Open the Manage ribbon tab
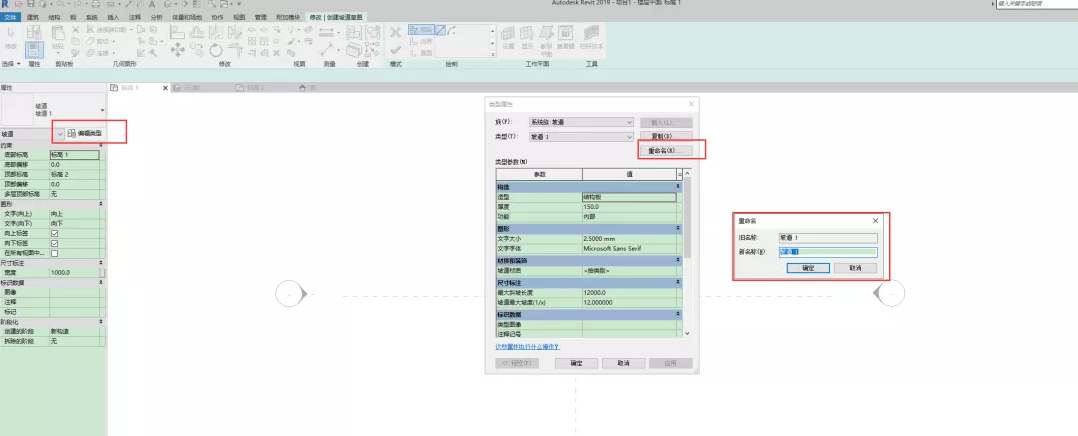The image size is (1078, 436). (x=260, y=16)
